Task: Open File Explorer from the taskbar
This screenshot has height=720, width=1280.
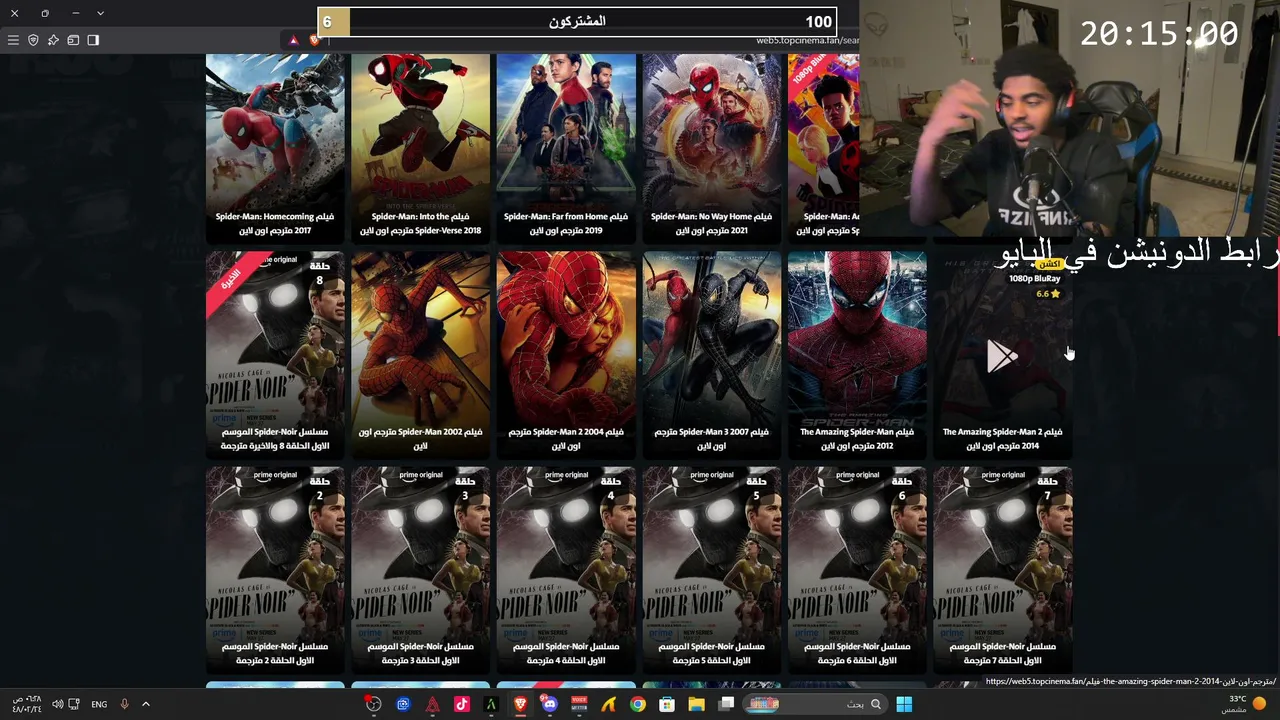Action: (696, 704)
